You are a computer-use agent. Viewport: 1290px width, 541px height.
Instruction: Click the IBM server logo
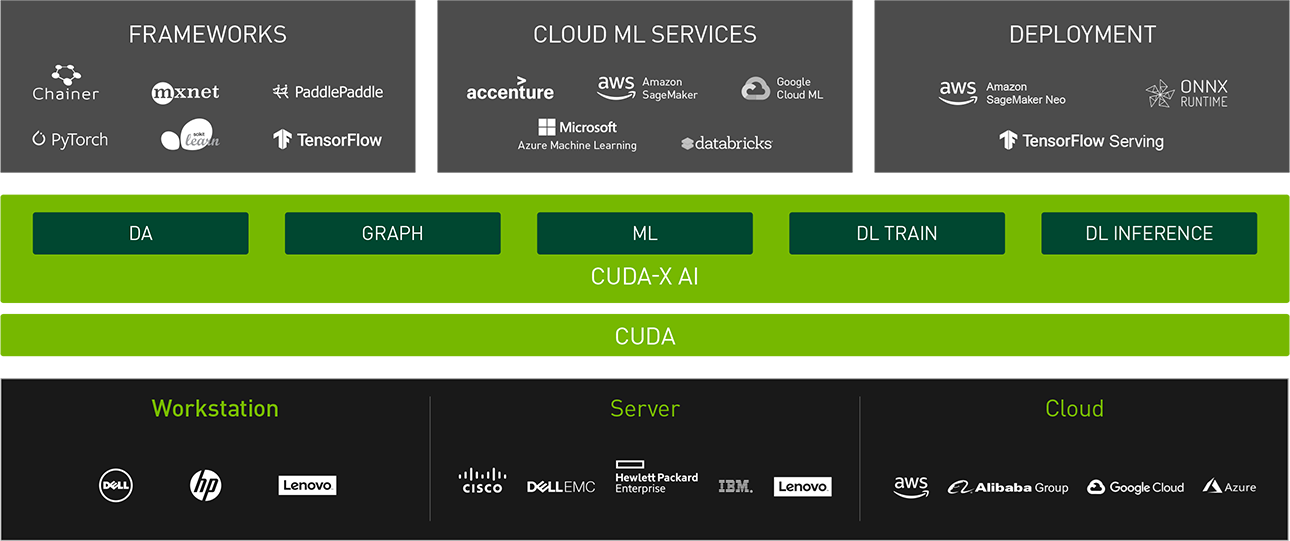[x=735, y=486]
